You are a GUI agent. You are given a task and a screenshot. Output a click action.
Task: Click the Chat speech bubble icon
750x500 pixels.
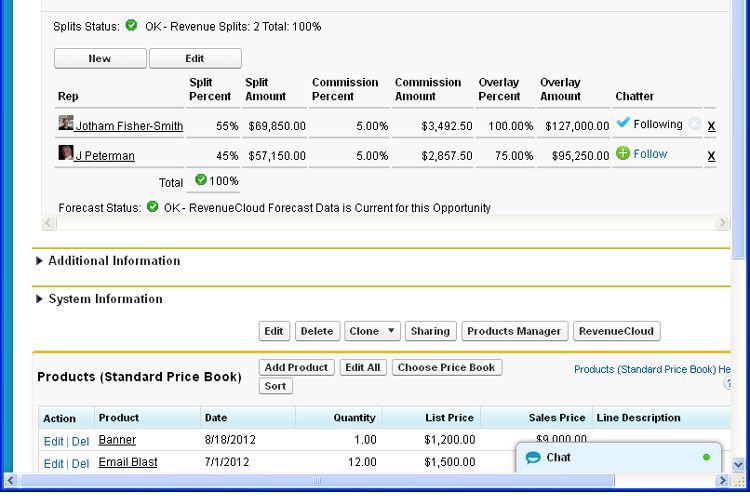coord(533,458)
